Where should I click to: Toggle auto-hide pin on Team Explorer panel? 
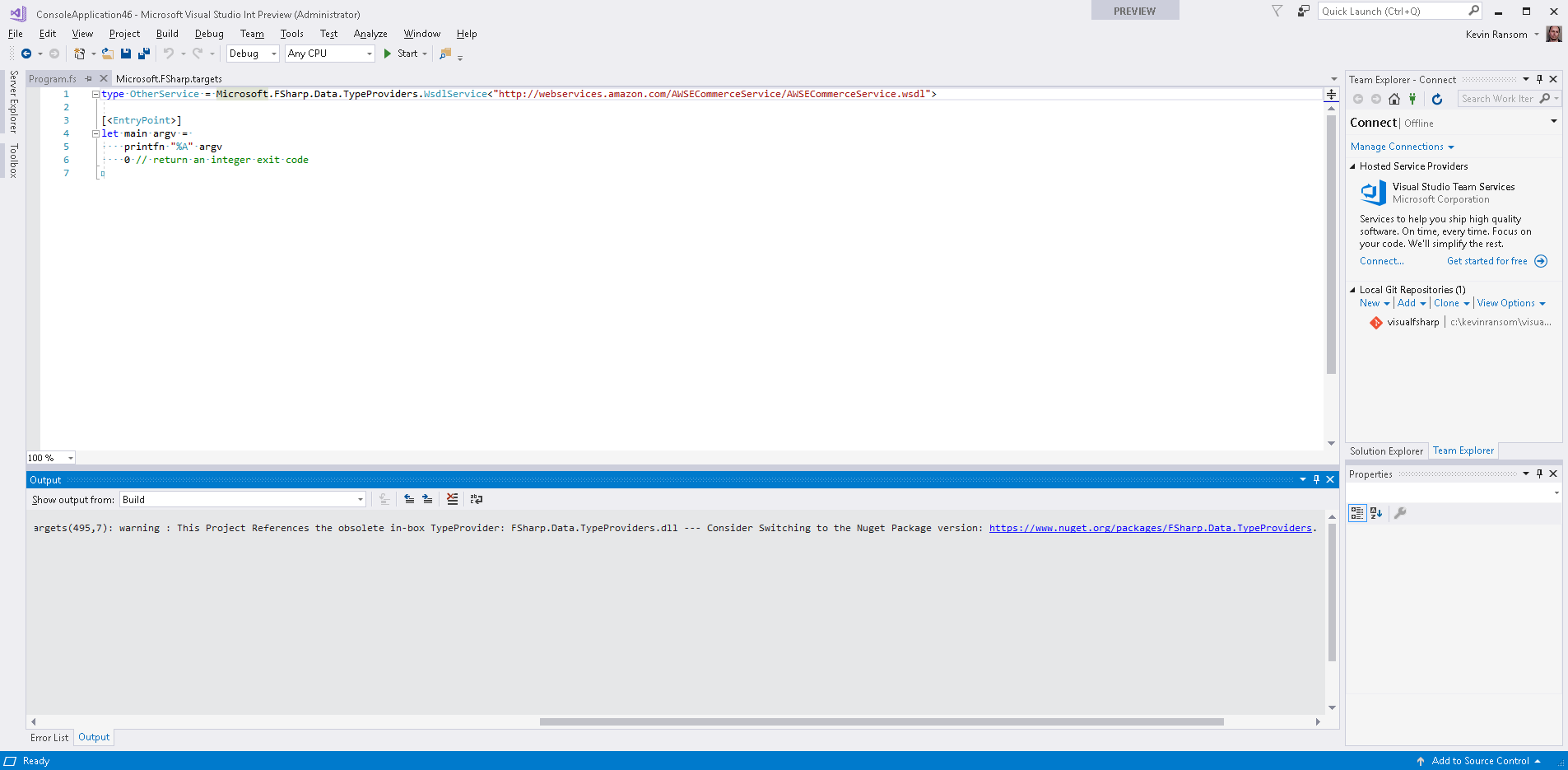tap(1539, 79)
